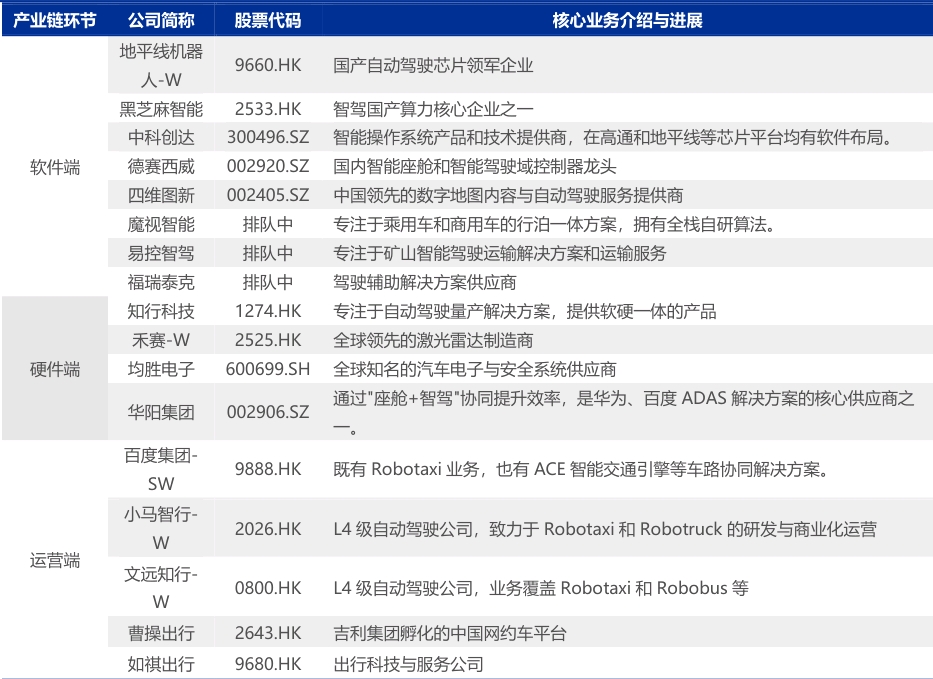Click description 智驾国产算力核心企业之一
Screen dimensions: 933x679
point(433,109)
